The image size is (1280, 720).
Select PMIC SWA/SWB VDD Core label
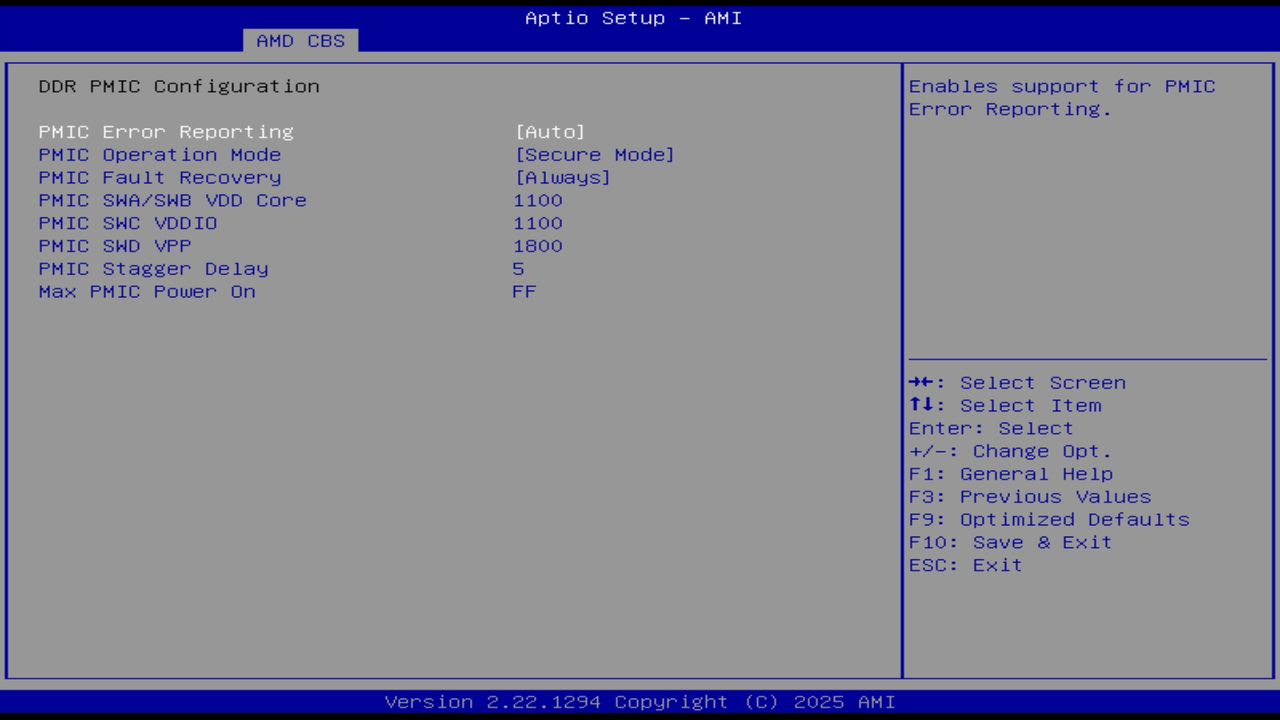(x=173, y=200)
